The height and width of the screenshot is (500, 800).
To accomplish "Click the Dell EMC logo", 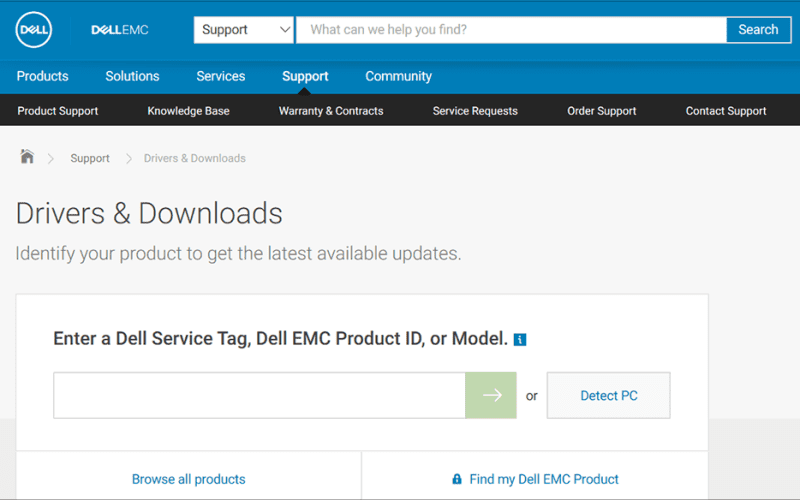I will point(120,30).
